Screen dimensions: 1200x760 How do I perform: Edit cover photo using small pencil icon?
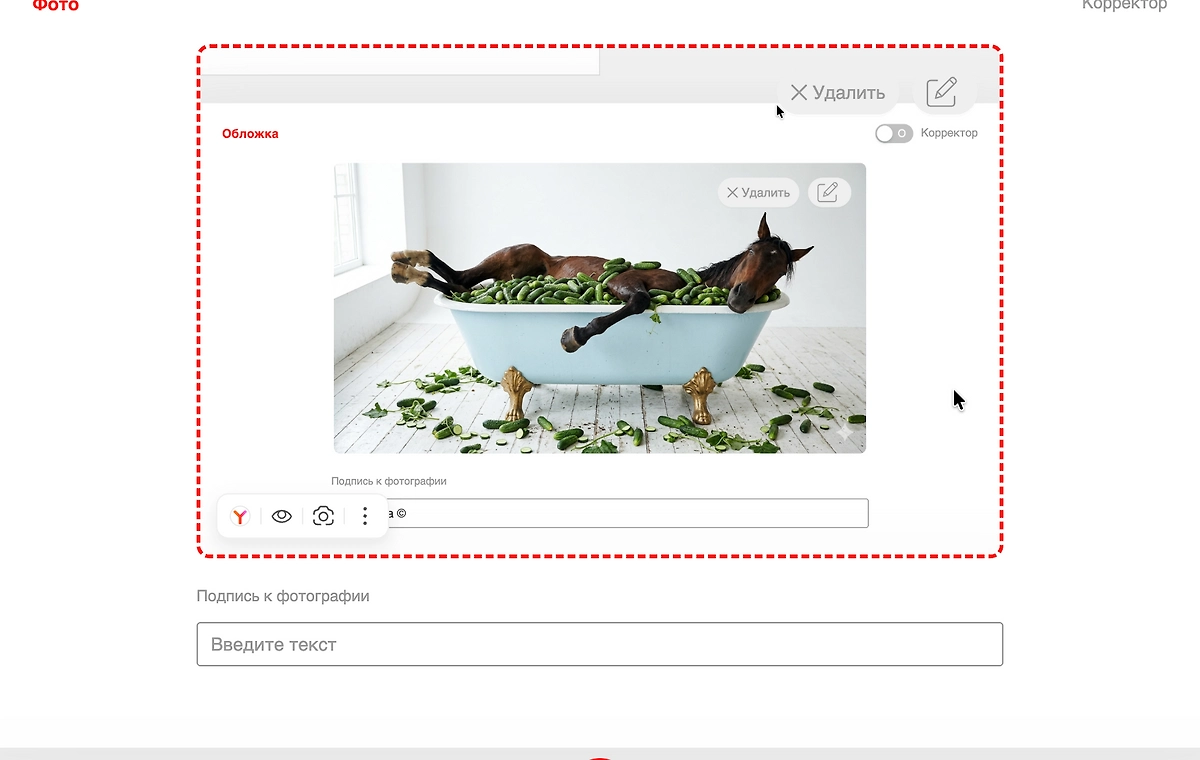828,192
